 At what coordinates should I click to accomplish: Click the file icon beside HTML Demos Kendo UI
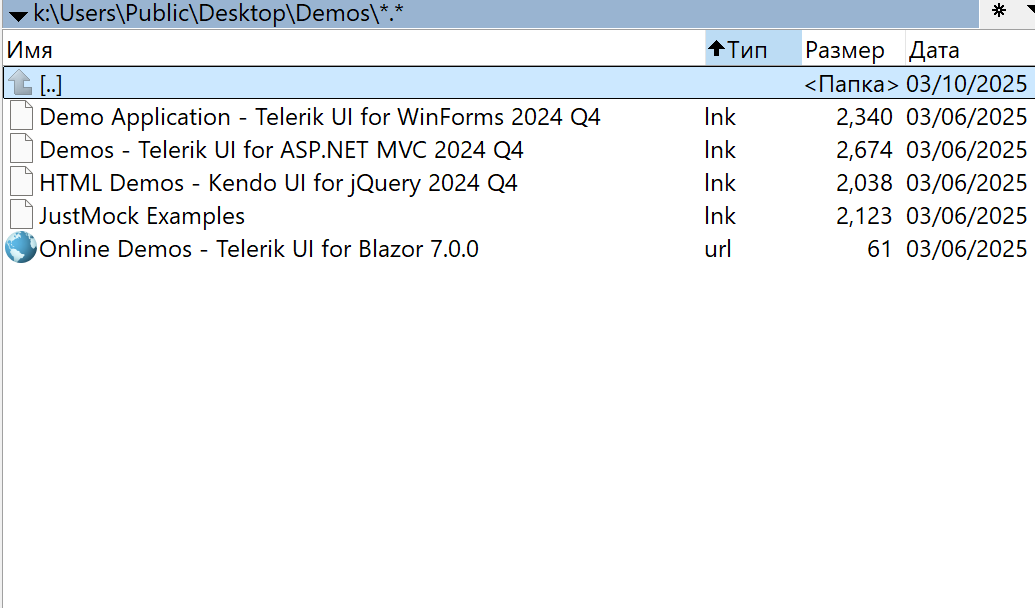21,182
